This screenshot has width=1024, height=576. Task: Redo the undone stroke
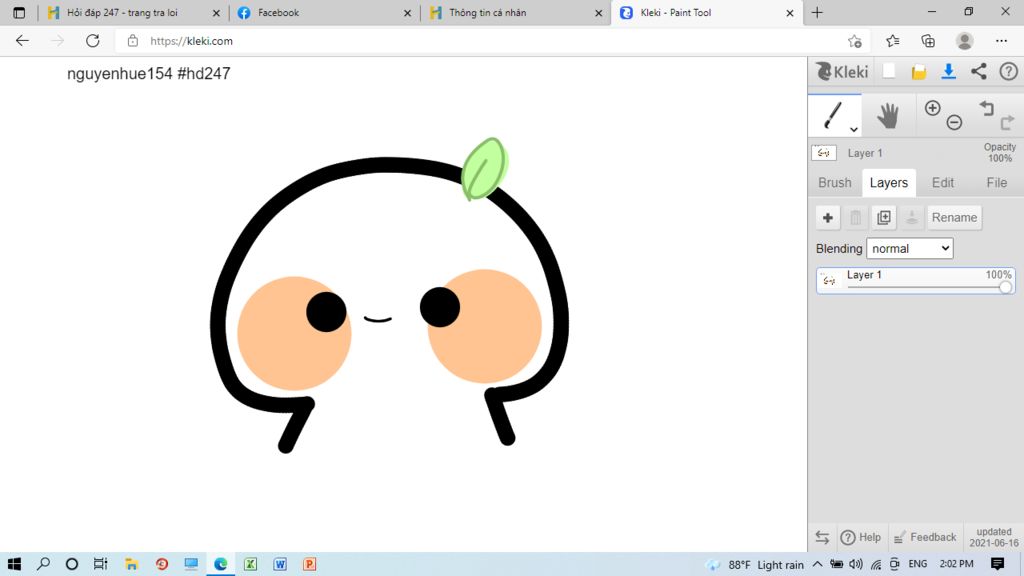click(1008, 121)
